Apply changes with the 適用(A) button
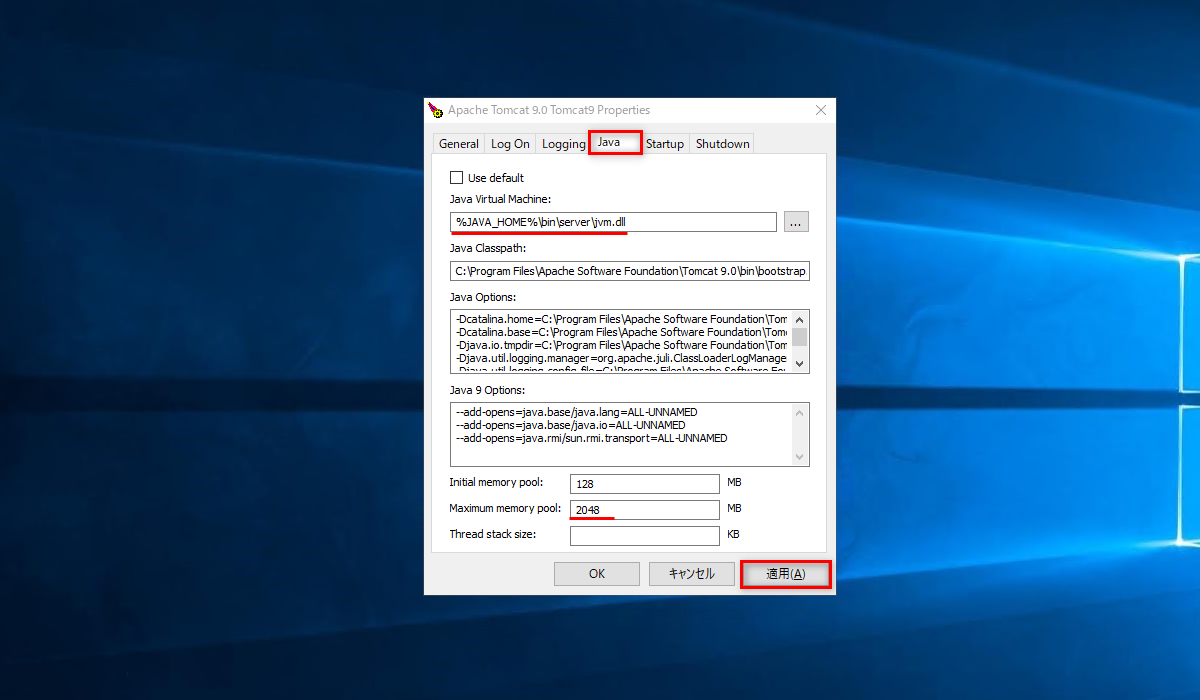 click(x=785, y=574)
